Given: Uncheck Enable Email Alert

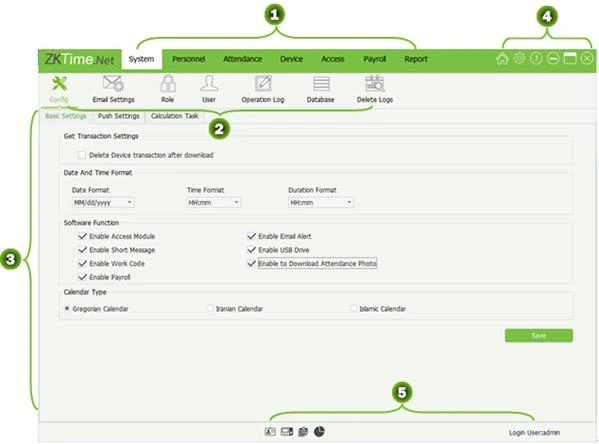Looking at the screenshot, I should point(251,236).
